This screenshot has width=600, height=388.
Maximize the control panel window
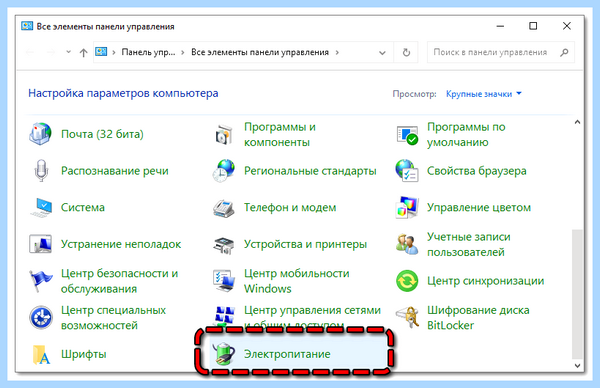[533, 26]
